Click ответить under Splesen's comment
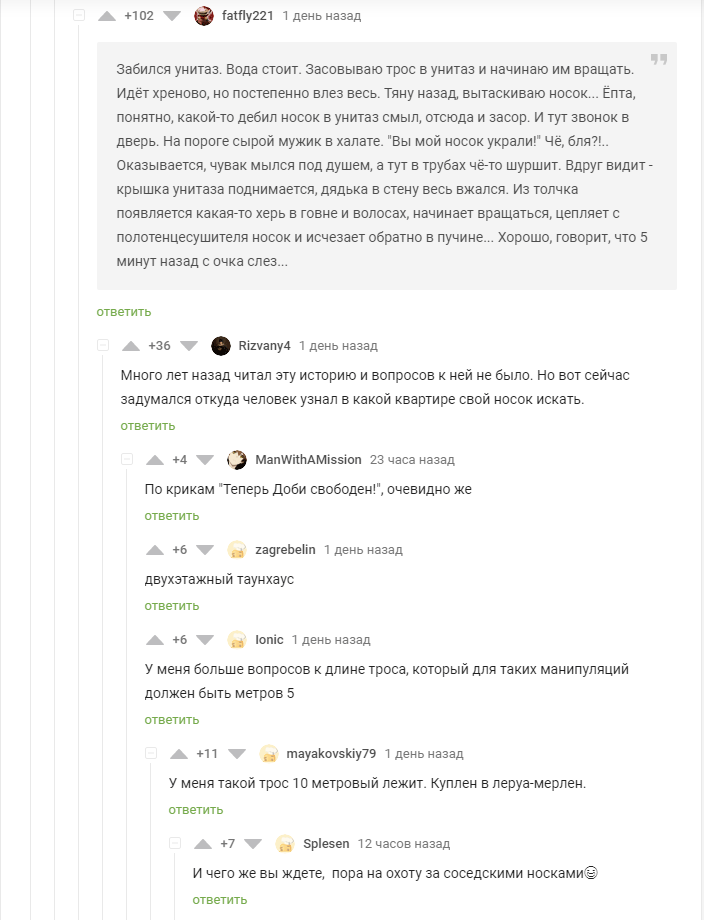 pyautogui.click(x=220, y=900)
